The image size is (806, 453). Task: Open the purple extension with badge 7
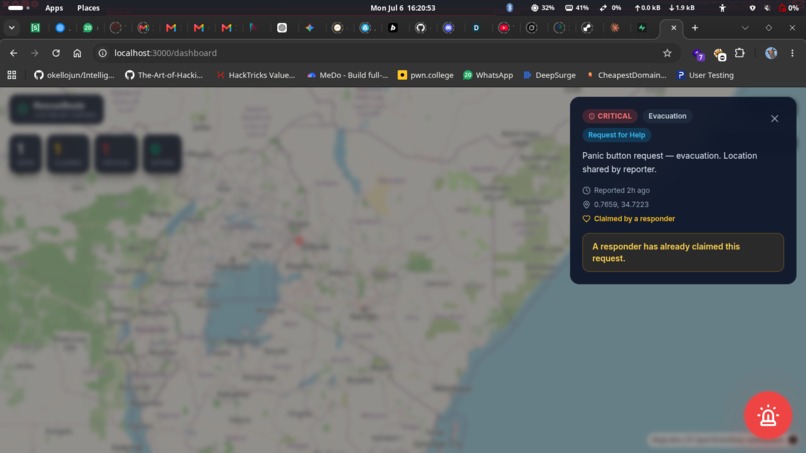click(699, 54)
